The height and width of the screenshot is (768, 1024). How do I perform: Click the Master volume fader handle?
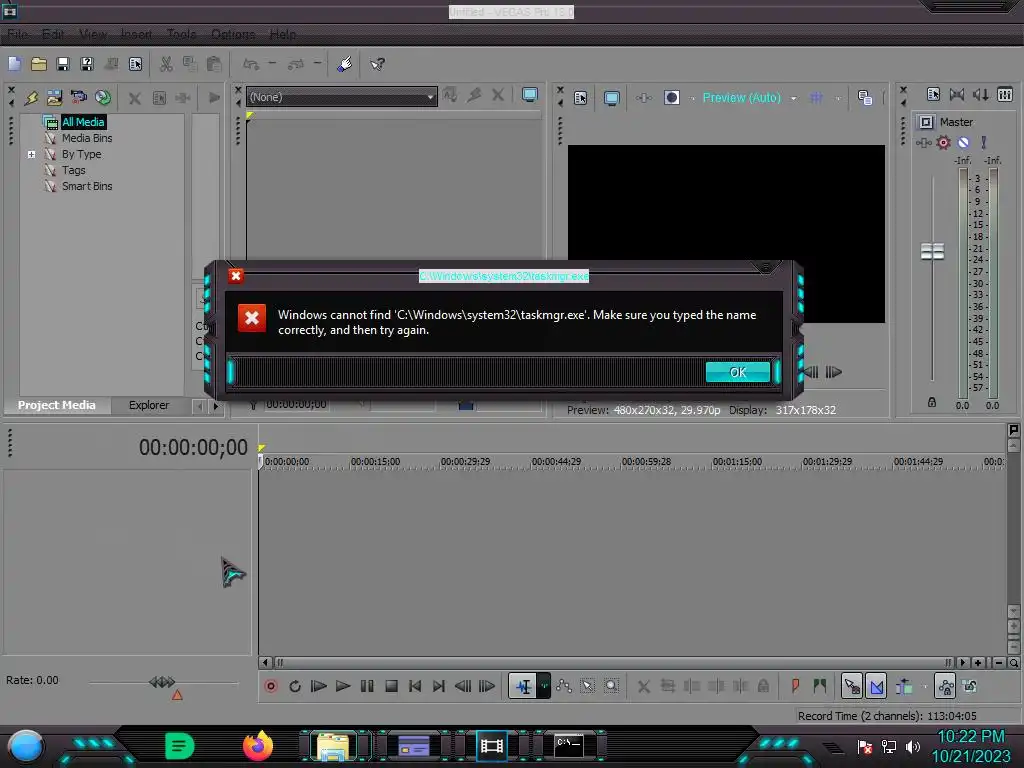point(933,251)
